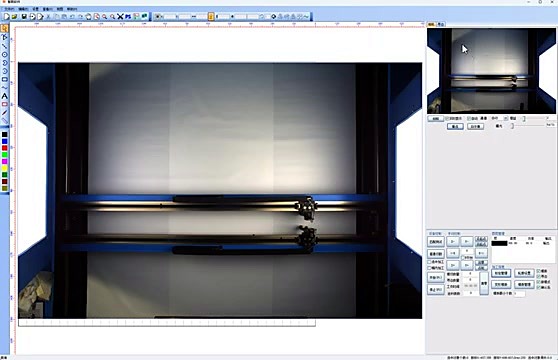Select the red rectangle outline tool
The image size is (558, 360).
4,104
